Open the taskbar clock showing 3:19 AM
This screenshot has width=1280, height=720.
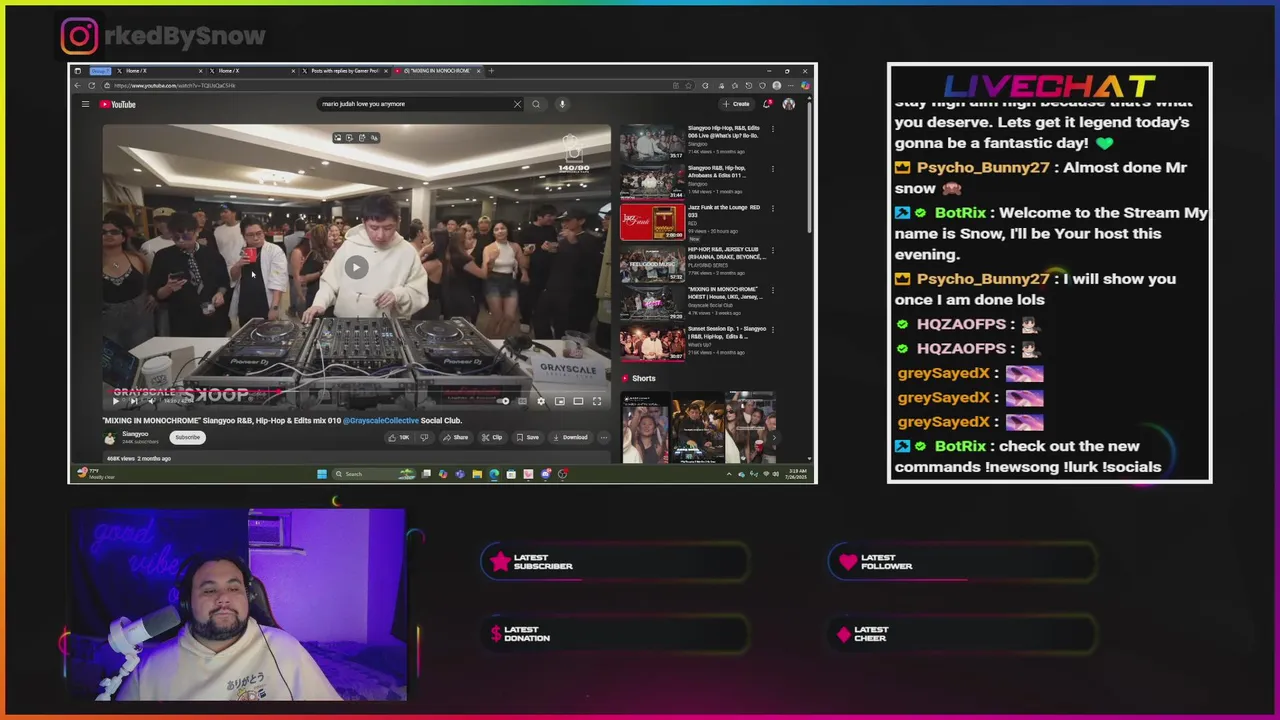797,473
